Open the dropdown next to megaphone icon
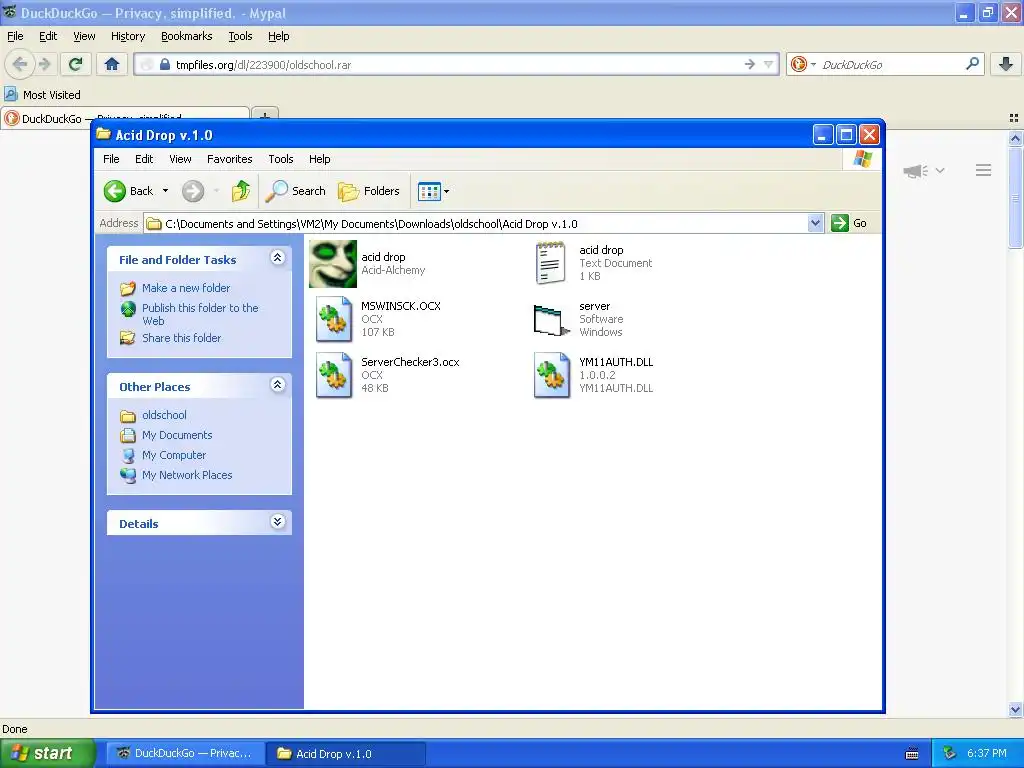1024x768 pixels. click(940, 170)
